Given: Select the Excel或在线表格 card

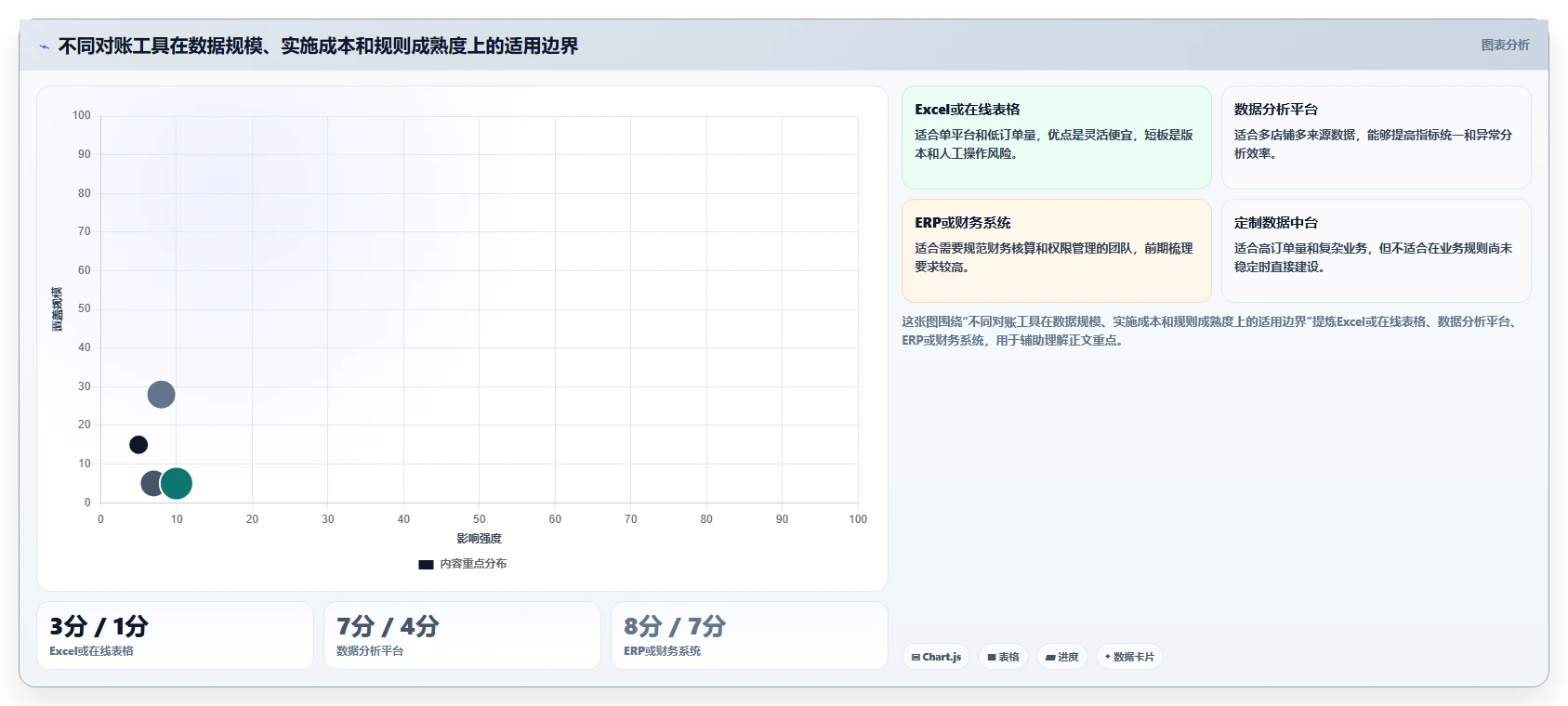Looking at the screenshot, I should click(1057, 137).
